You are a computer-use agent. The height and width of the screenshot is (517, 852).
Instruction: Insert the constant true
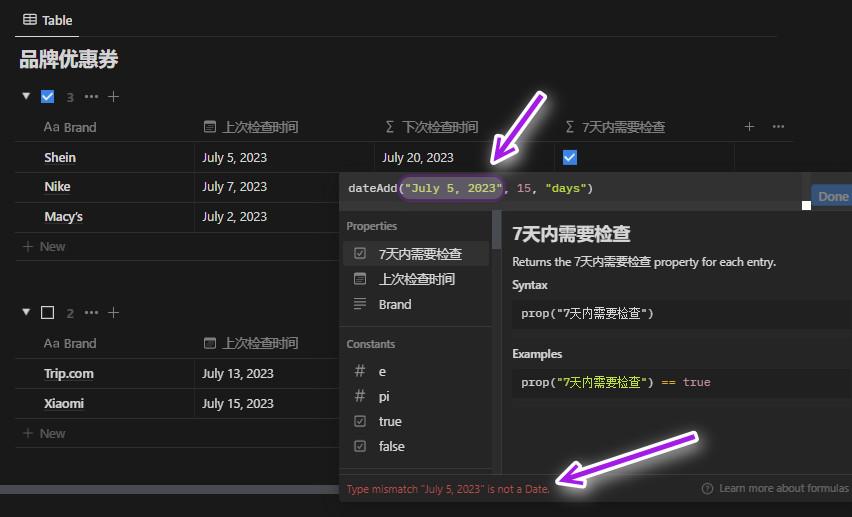416,421
